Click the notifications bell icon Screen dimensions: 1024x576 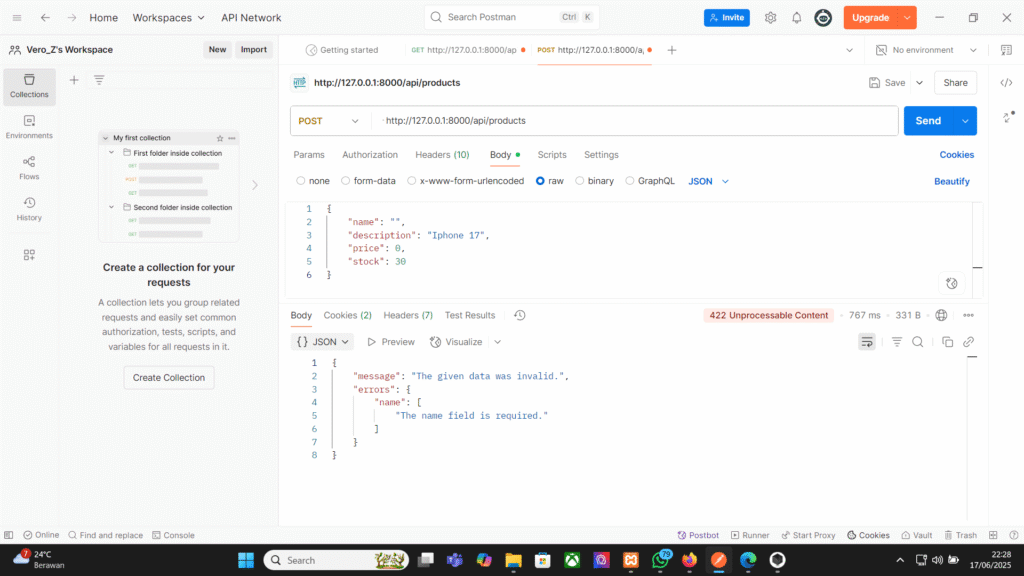[x=797, y=18]
